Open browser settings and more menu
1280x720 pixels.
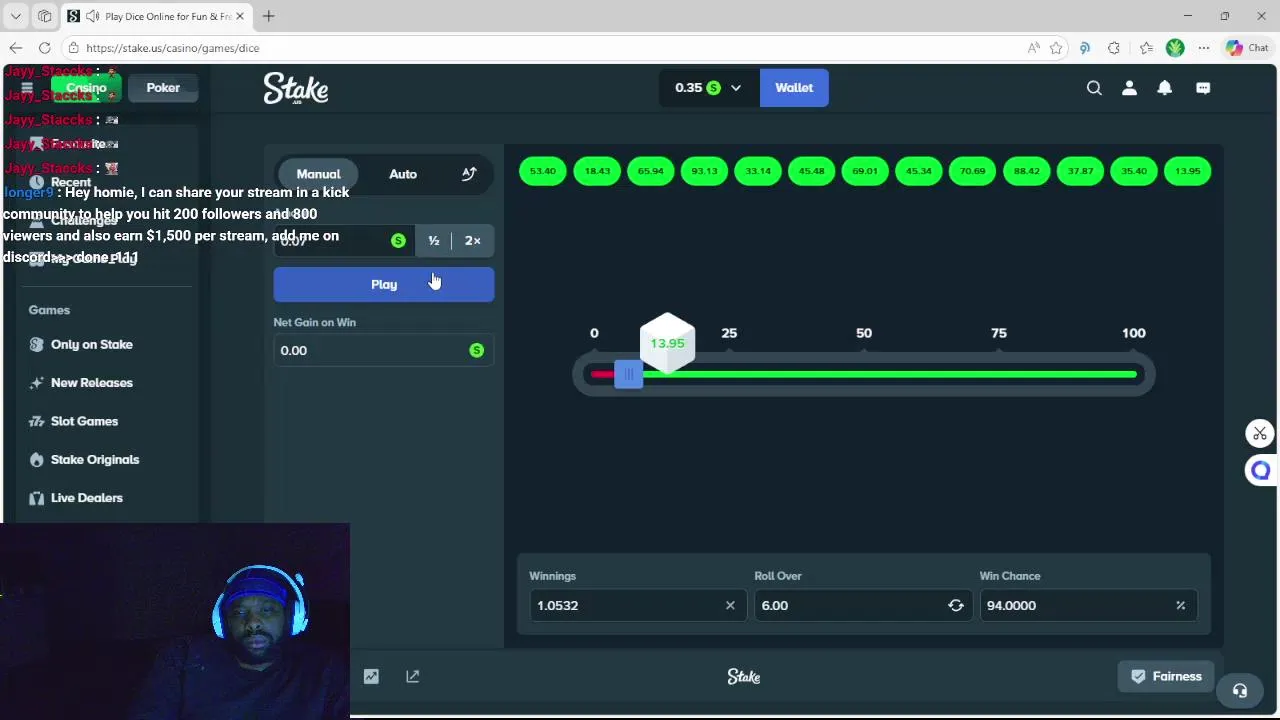[1204, 48]
